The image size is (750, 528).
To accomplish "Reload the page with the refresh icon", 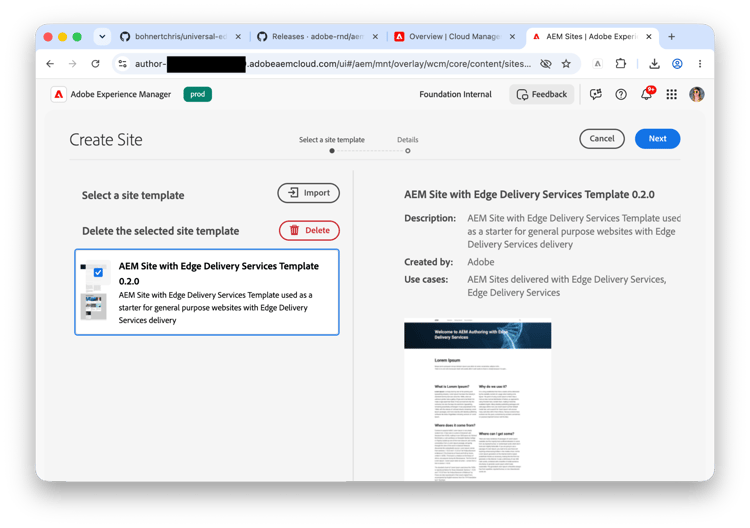I will pos(95,64).
